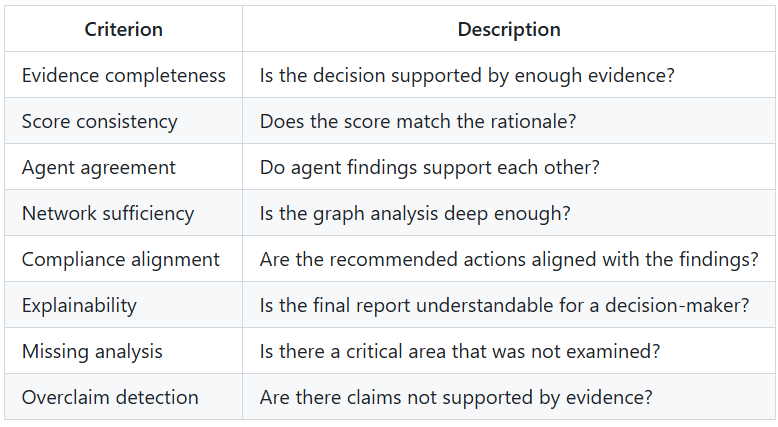This screenshot has height=427, width=778.
Task: Click text about claims not supported by evidence
Action: tap(456, 397)
